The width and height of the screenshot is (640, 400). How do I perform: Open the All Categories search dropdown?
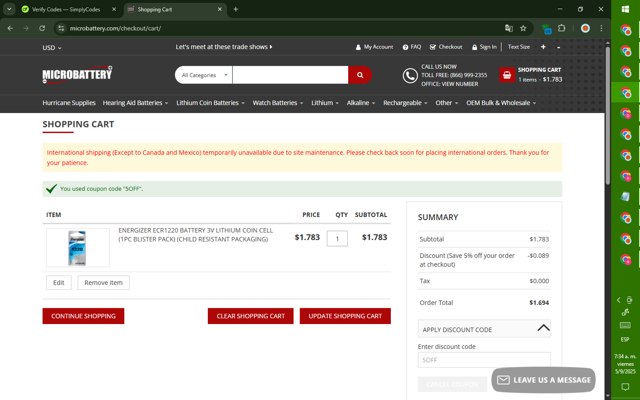tap(204, 75)
